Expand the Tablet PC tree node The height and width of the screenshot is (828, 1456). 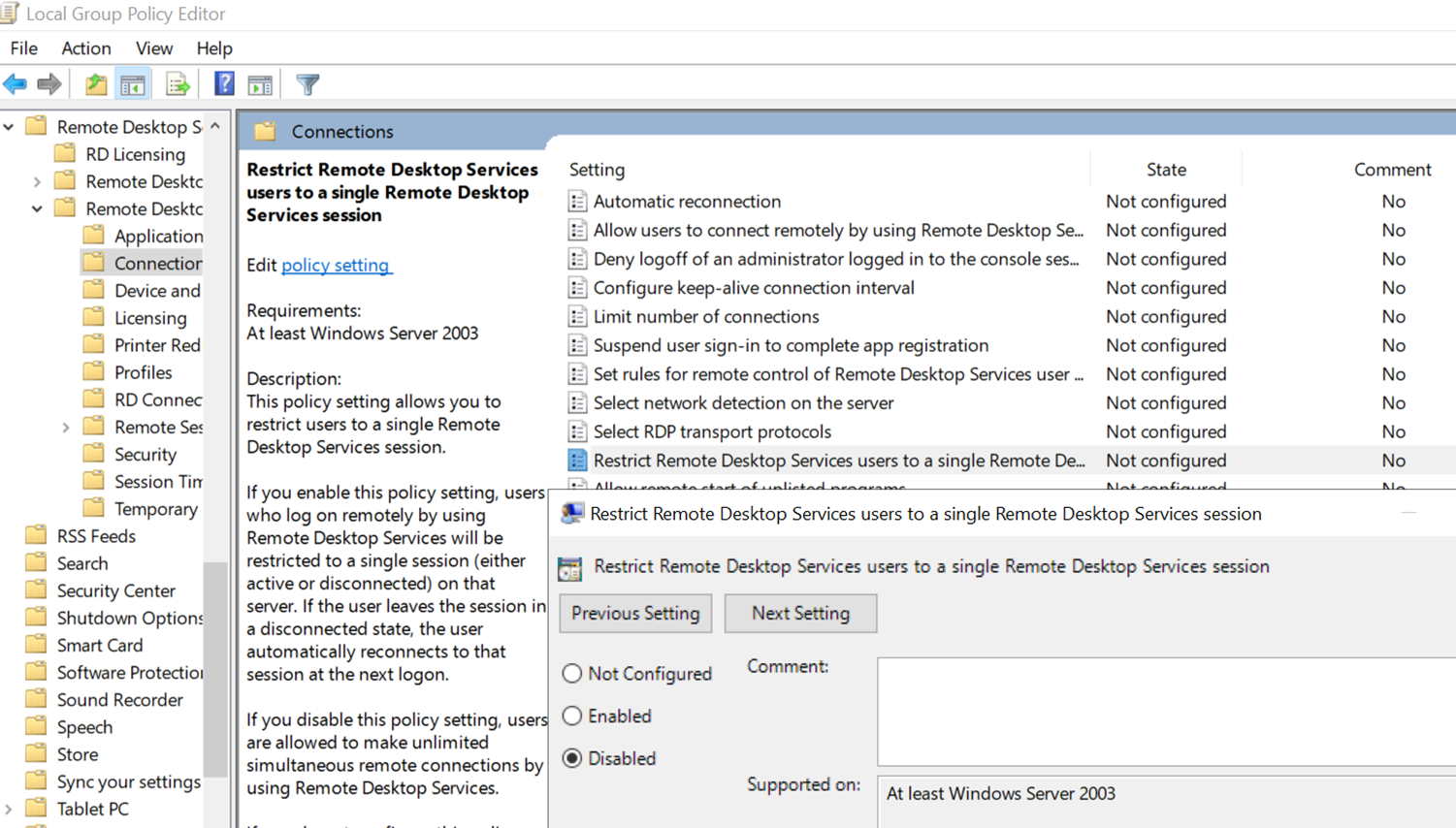(9, 809)
